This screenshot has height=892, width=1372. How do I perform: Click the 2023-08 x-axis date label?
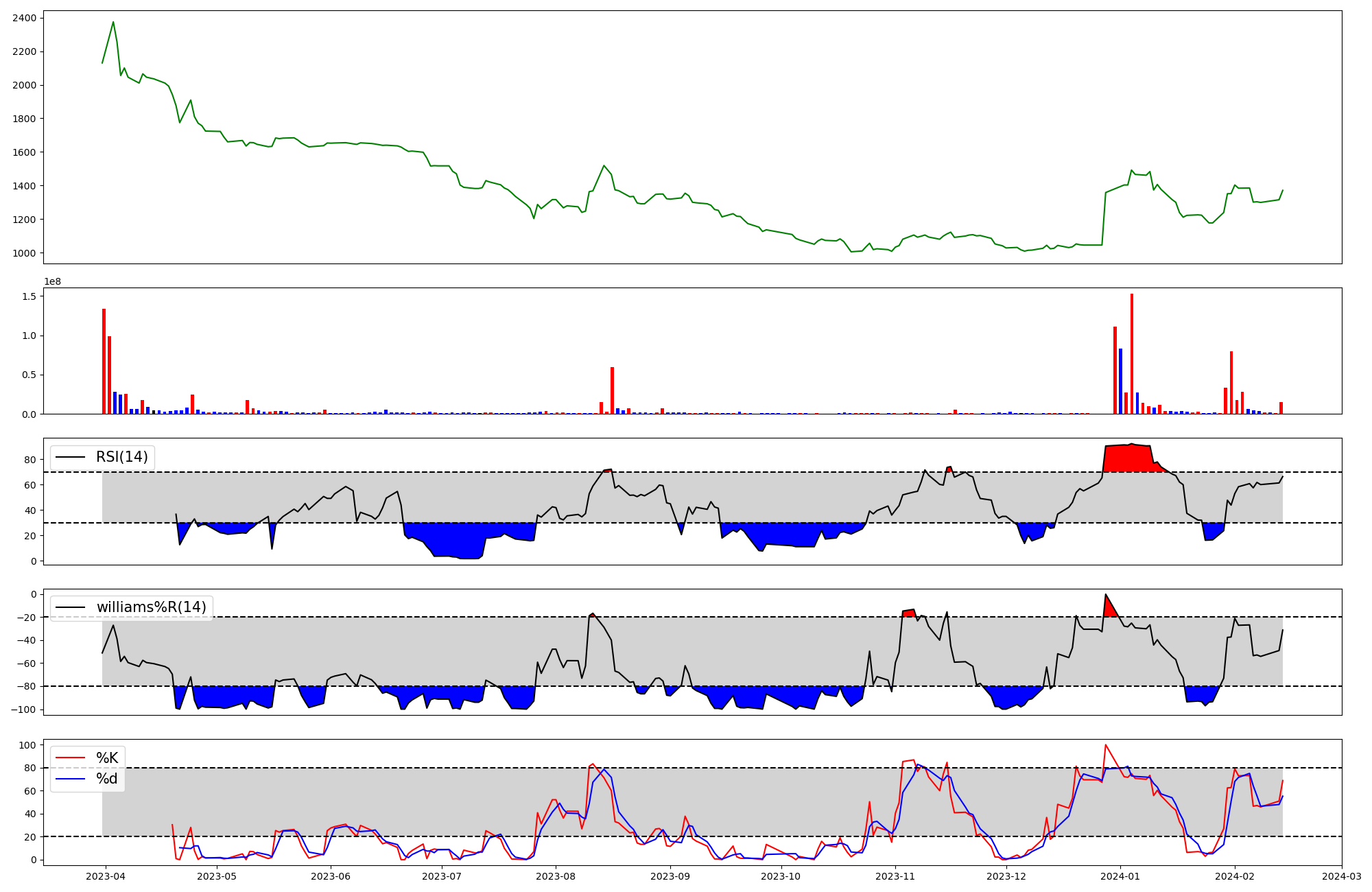[x=555, y=877]
